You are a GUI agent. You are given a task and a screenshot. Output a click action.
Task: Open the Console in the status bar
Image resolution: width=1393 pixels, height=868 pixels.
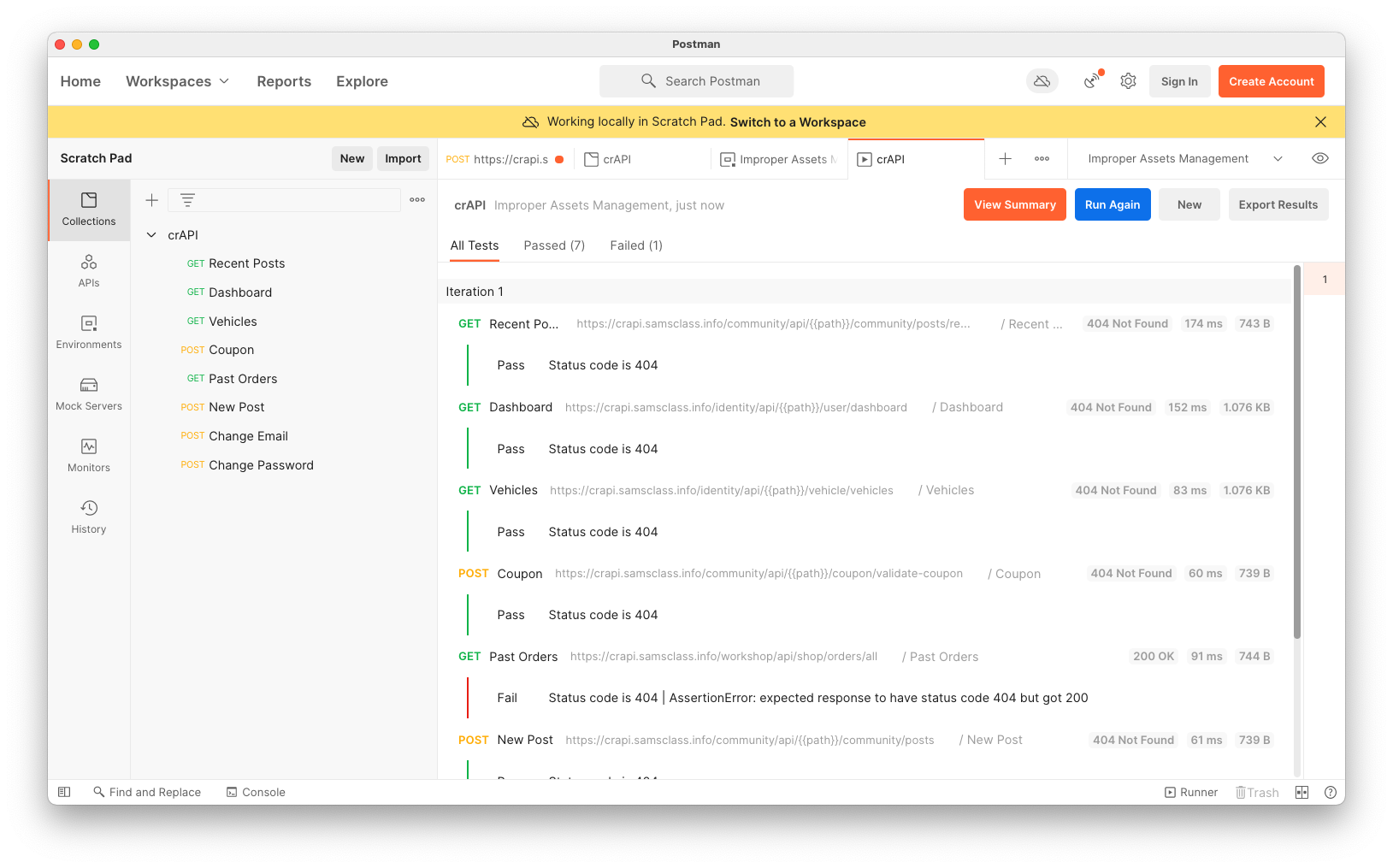256,793
